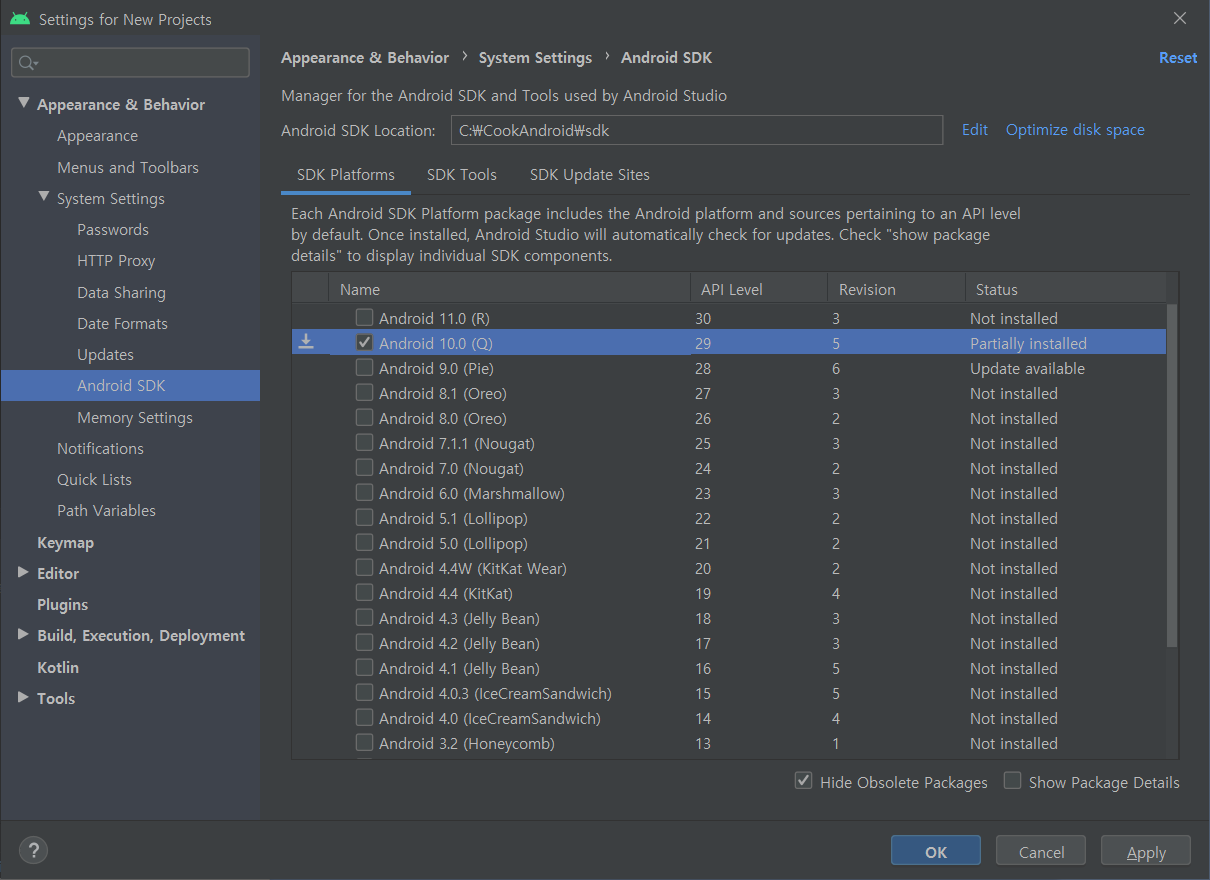
Task: Select the Android 4.4W (KitKat Wear) row name
Action: click(473, 568)
